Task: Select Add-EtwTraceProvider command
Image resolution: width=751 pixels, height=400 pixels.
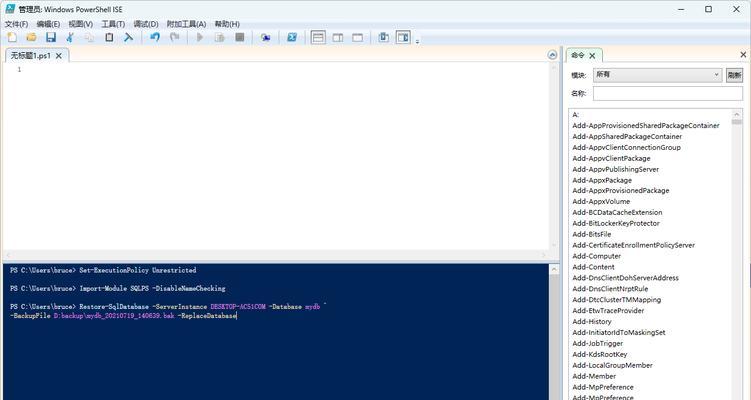Action: pyautogui.click(x=608, y=310)
